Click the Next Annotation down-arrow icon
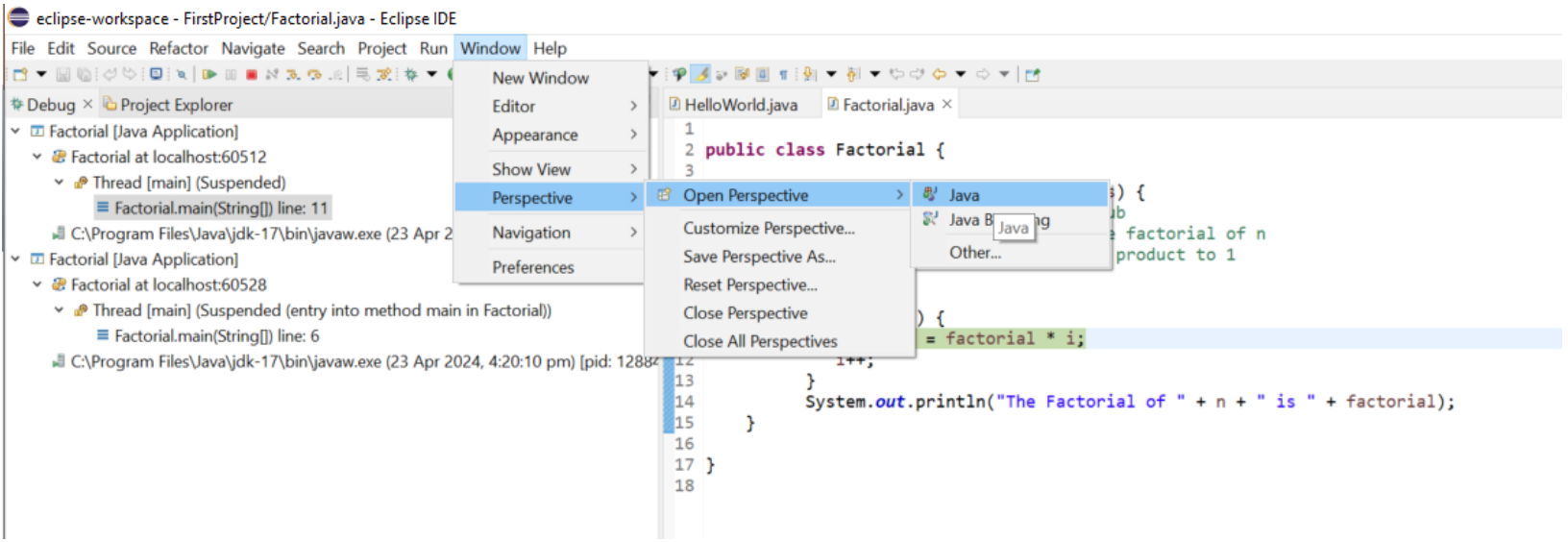The image size is (1568, 542). [809, 74]
